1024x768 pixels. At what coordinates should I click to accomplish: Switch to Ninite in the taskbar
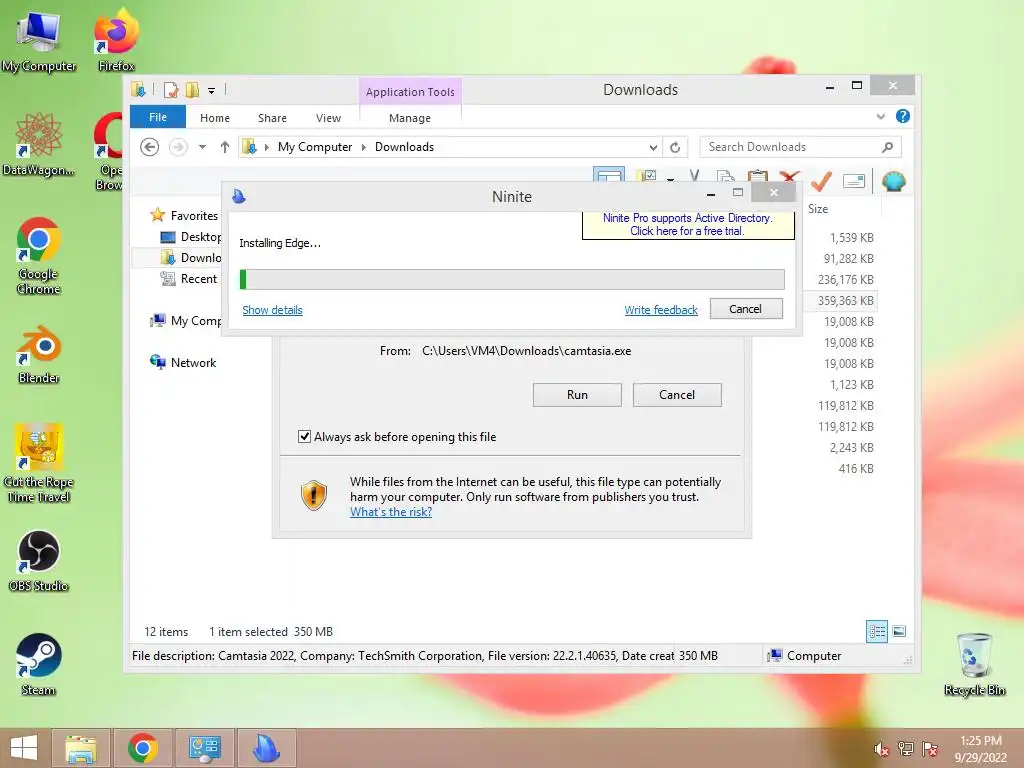(x=266, y=748)
